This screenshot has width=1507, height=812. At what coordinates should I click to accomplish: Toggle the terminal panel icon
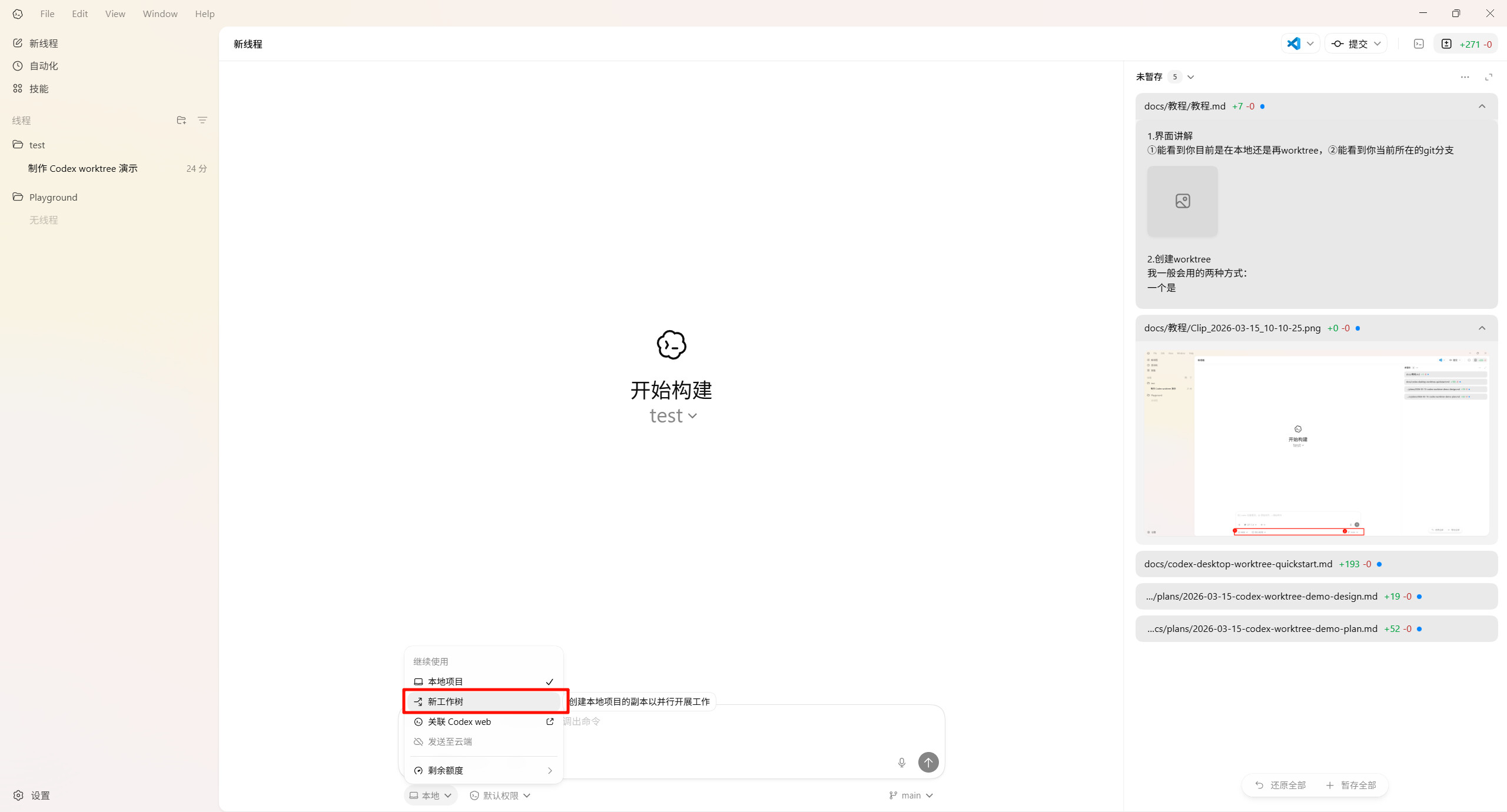1419,44
